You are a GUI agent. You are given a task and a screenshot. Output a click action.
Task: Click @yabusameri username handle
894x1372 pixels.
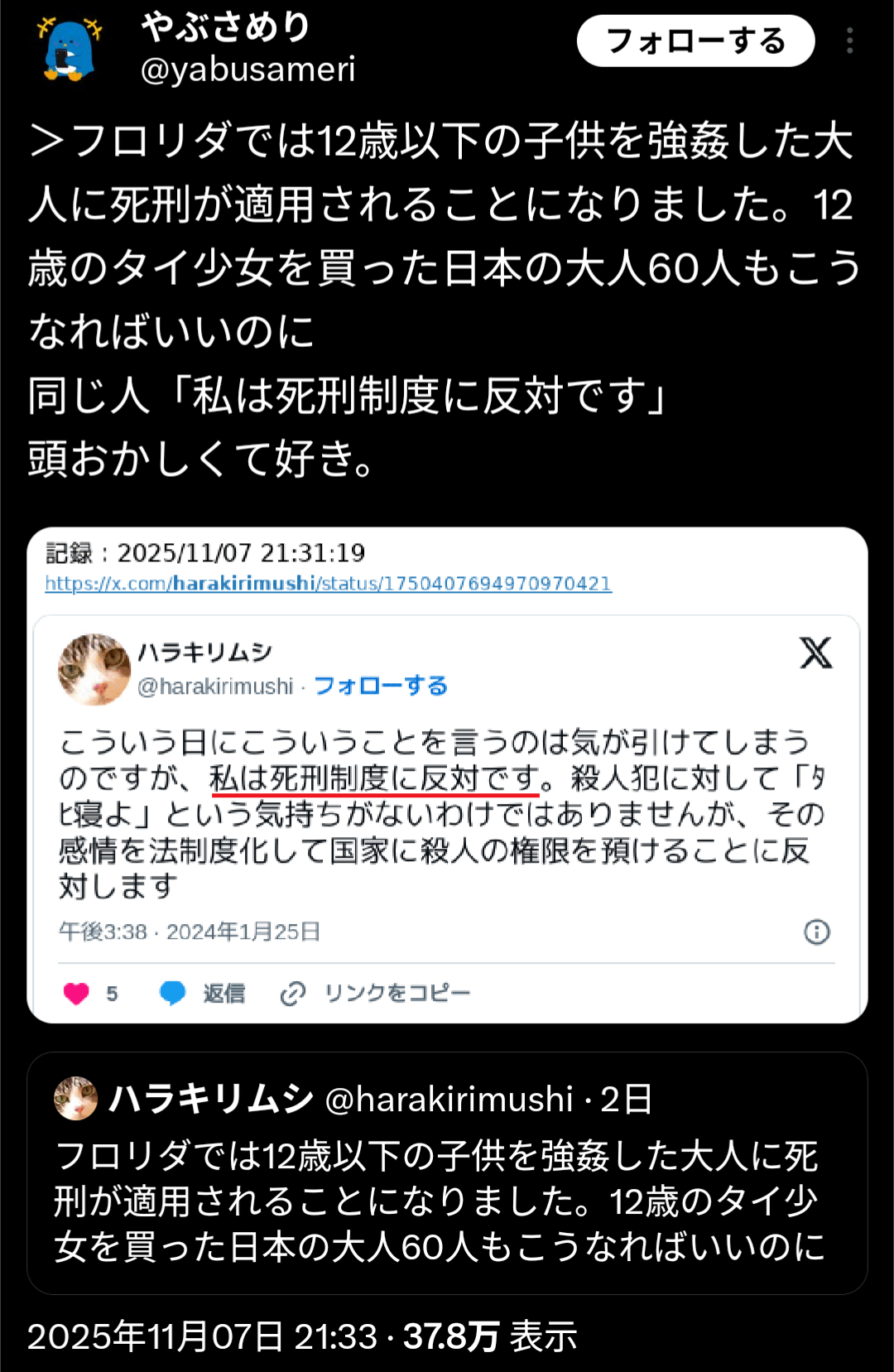click(248, 70)
